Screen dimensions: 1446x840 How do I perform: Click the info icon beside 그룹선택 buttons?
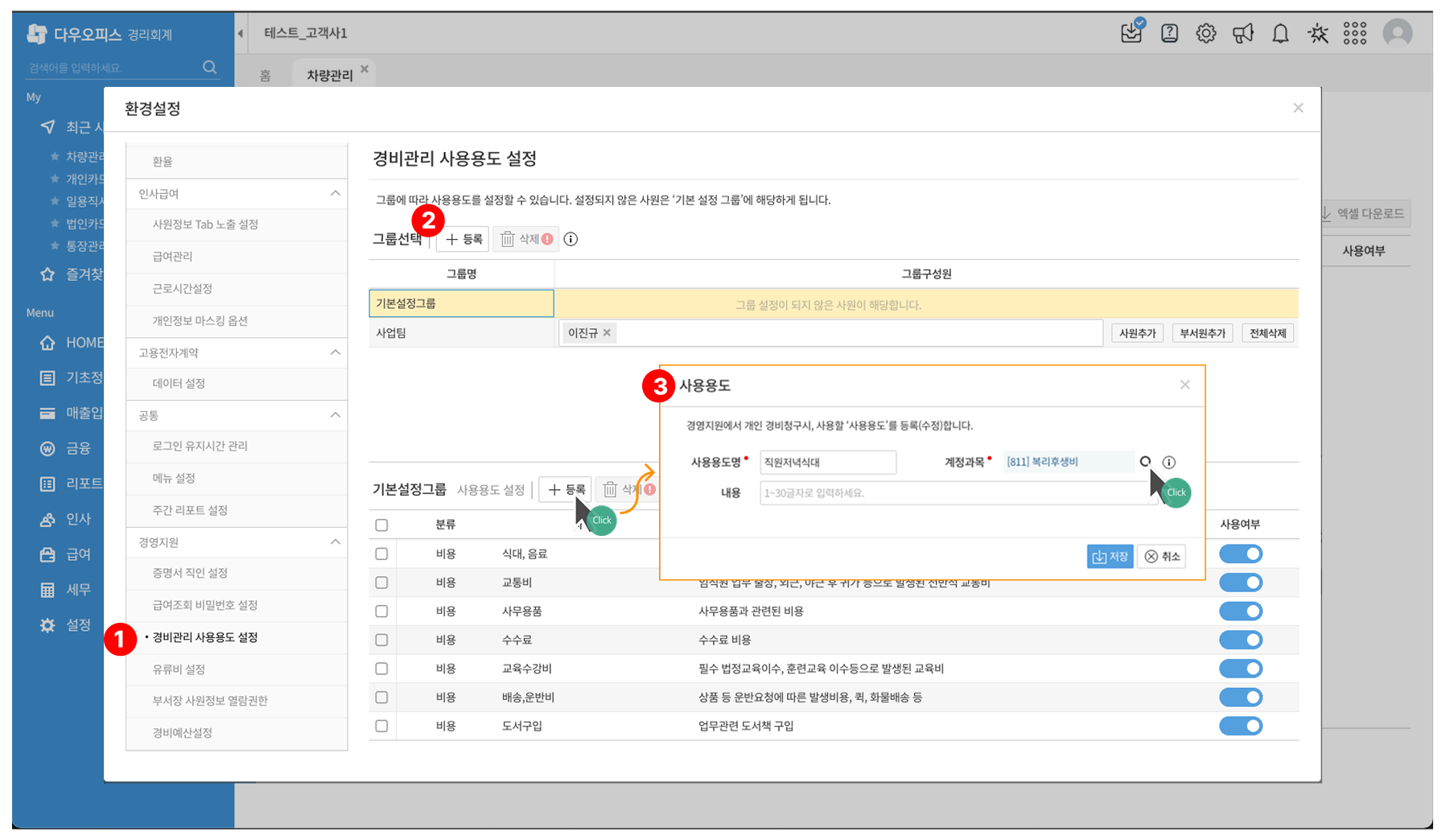tap(571, 238)
